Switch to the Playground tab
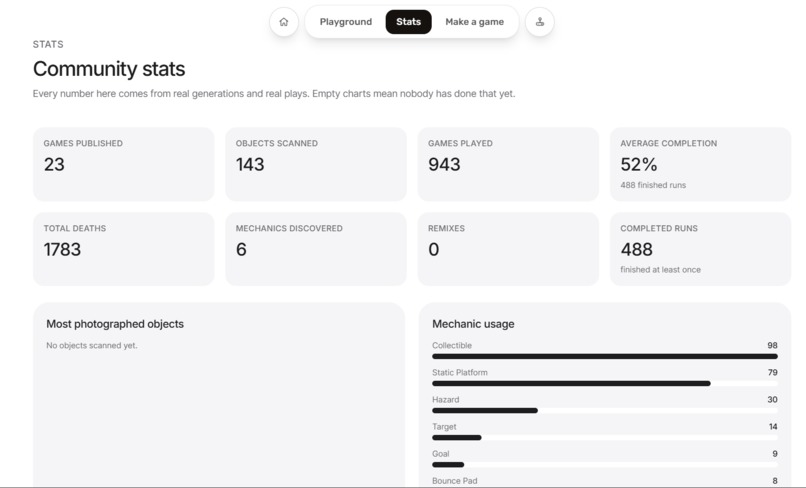Viewport: 806px width, 488px height. (x=345, y=22)
